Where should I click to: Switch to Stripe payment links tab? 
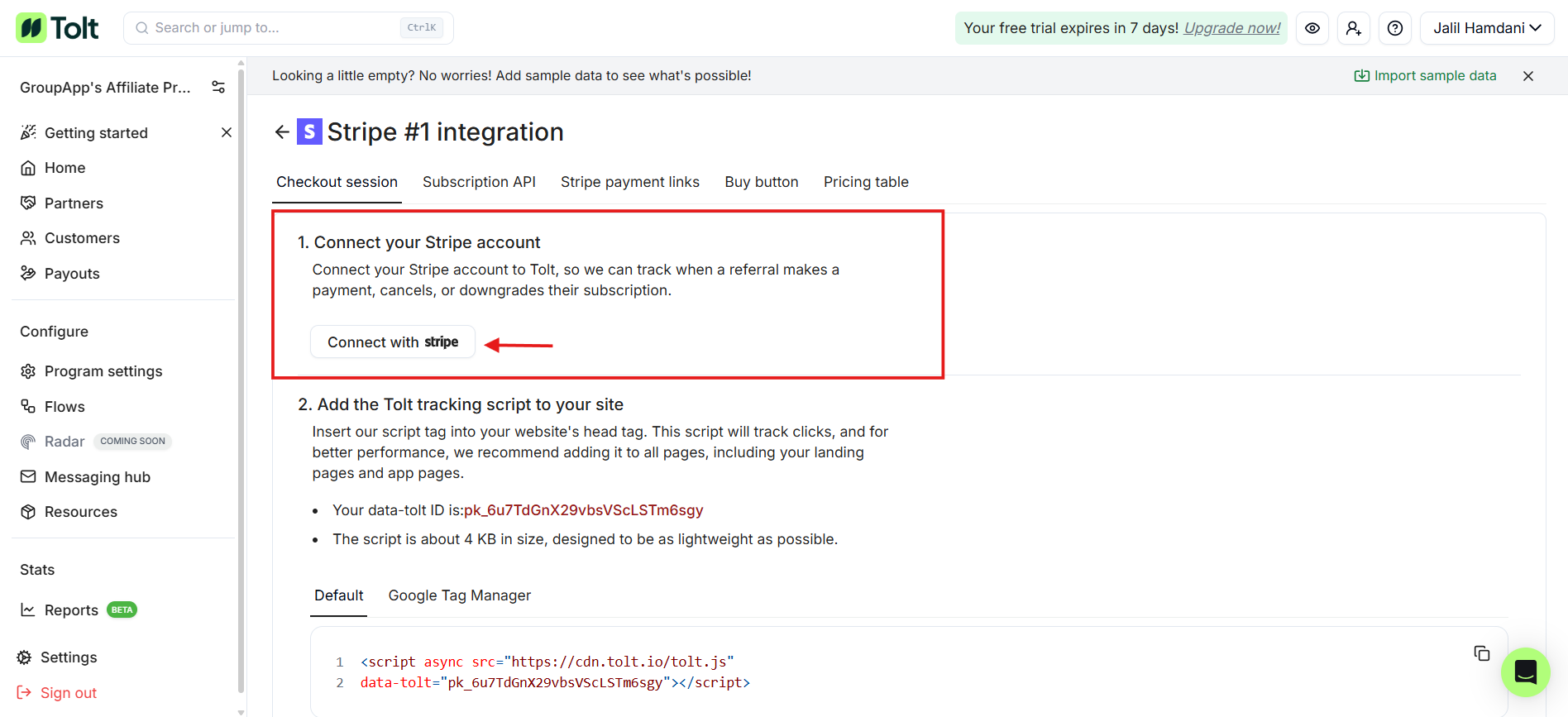click(630, 183)
